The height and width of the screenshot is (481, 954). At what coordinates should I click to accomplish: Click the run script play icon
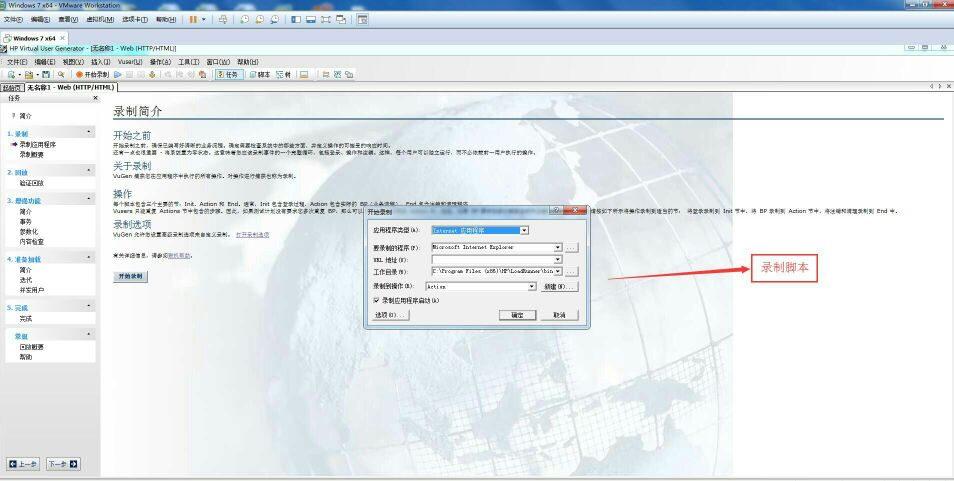point(119,74)
